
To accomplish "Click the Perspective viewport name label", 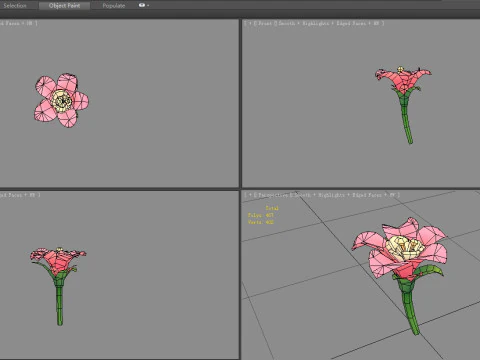I will tap(274, 195).
